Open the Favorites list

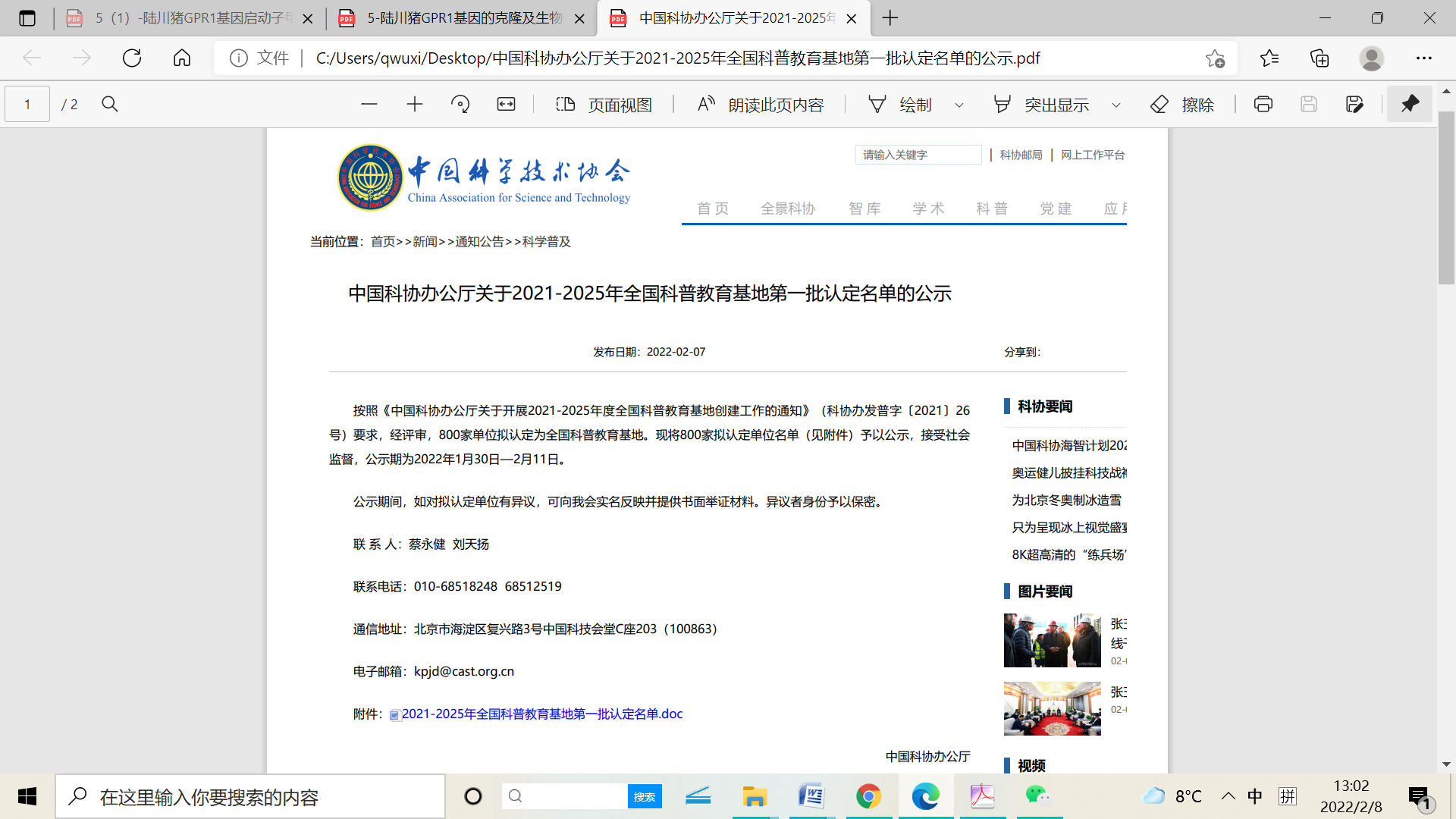(x=1269, y=58)
